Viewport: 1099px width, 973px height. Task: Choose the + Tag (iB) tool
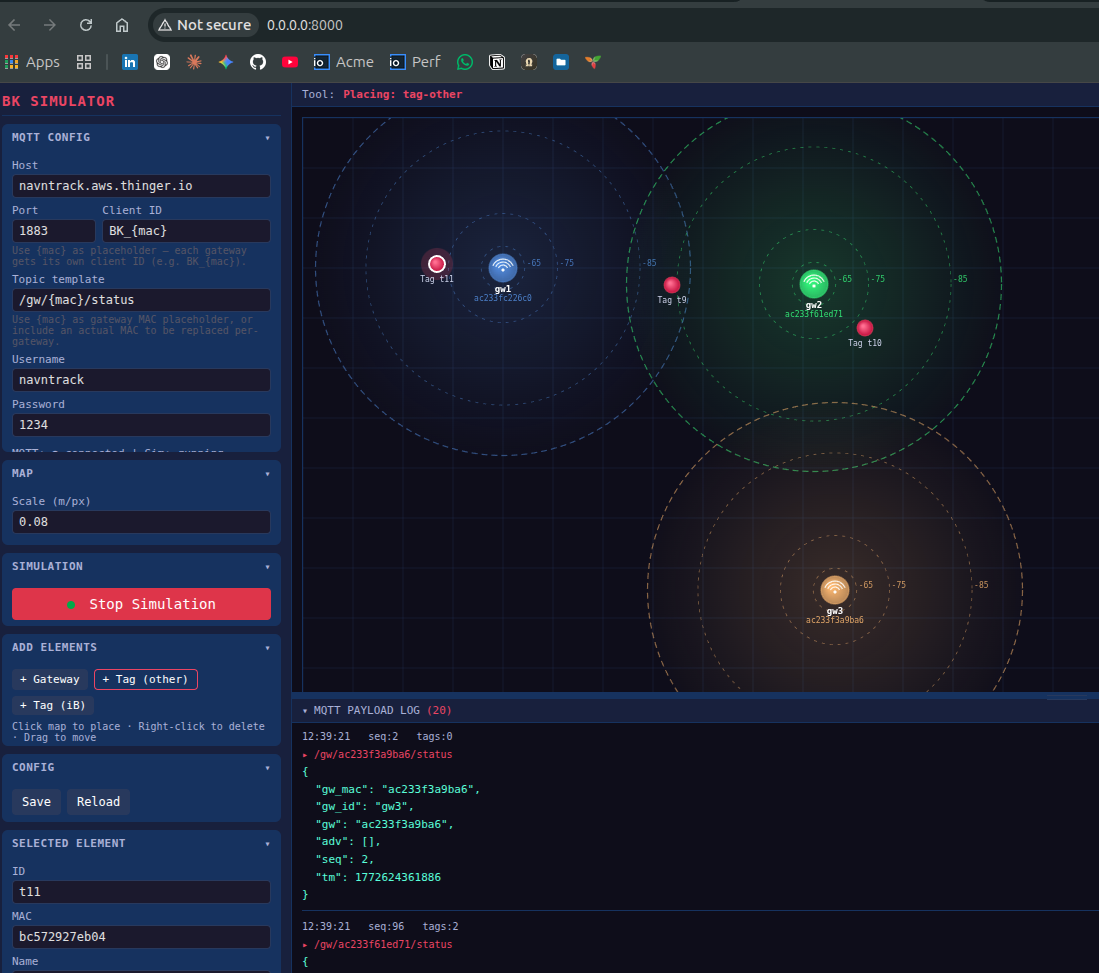click(x=53, y=705)
